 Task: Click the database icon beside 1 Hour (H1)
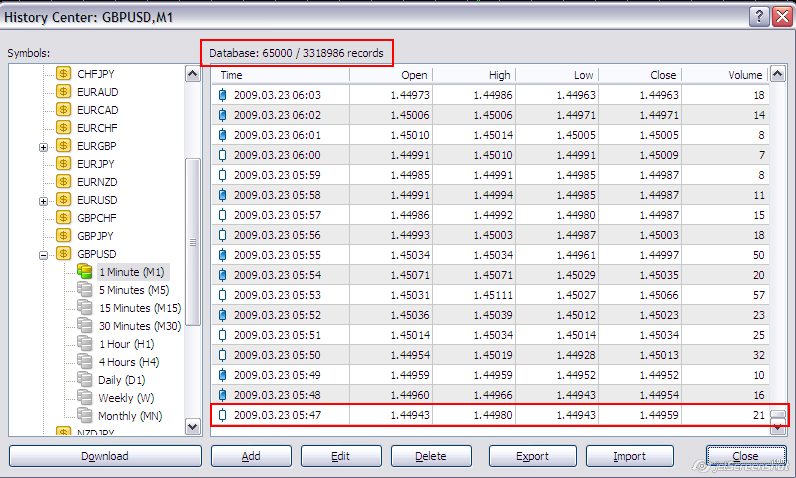pos(84,344)
